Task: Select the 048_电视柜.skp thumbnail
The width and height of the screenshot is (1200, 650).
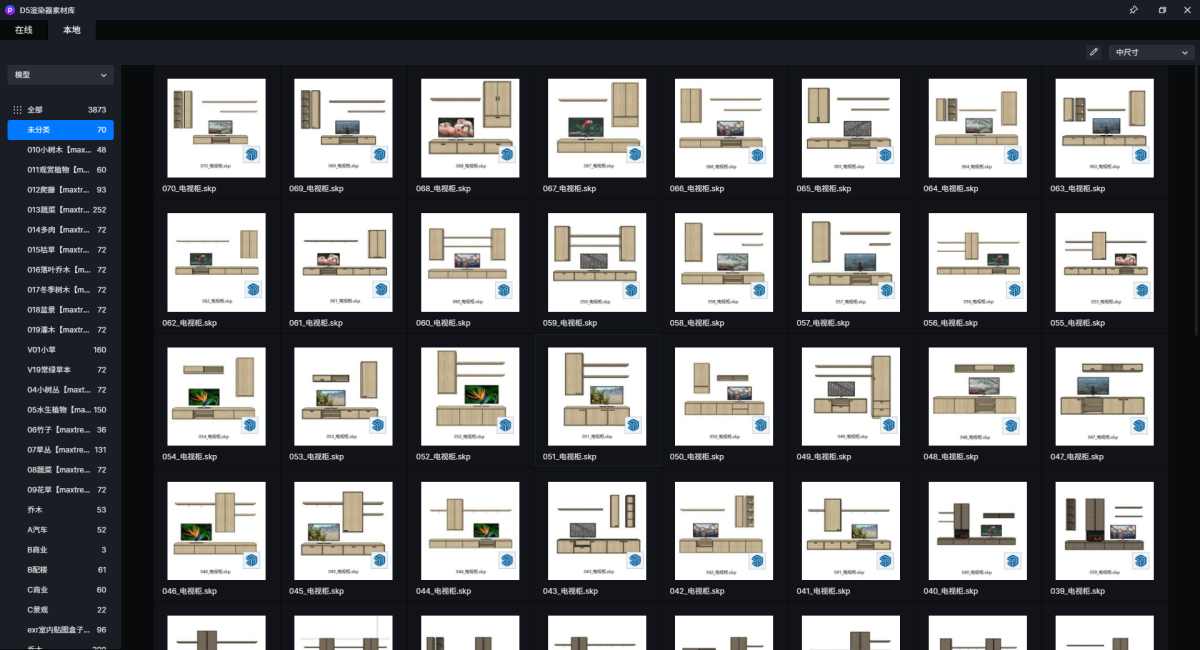Action: coord(978,397)
